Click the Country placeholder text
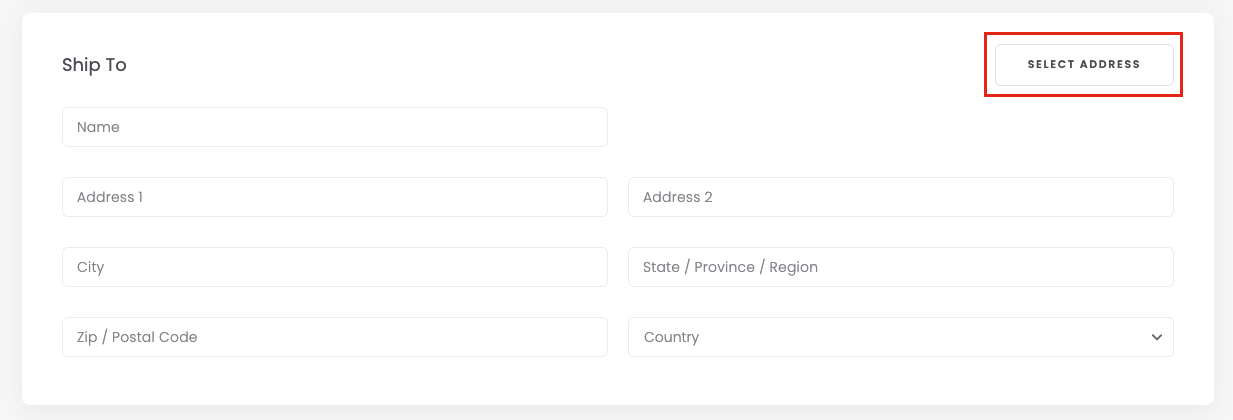 pos(671,337)
